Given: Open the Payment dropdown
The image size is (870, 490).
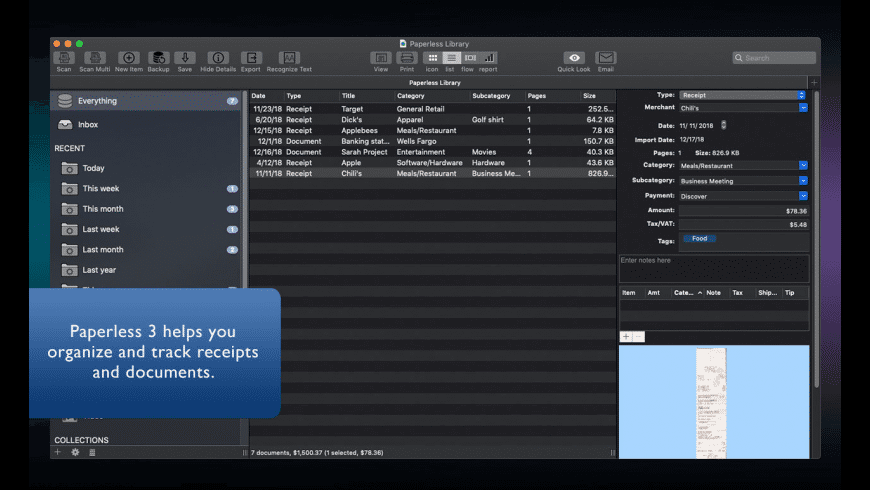Looking at the screenshot, I should 803,196.
